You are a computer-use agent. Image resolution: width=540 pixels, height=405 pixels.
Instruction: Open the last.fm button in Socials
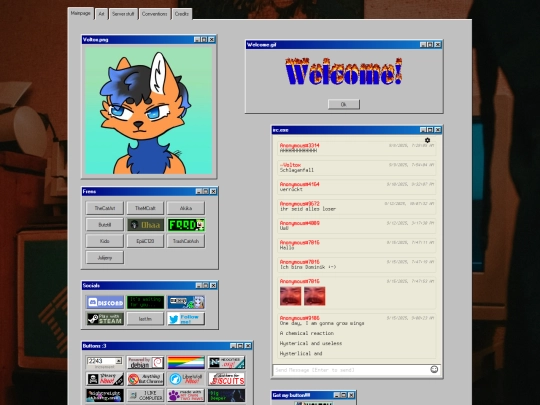click(x=145, y=319)
